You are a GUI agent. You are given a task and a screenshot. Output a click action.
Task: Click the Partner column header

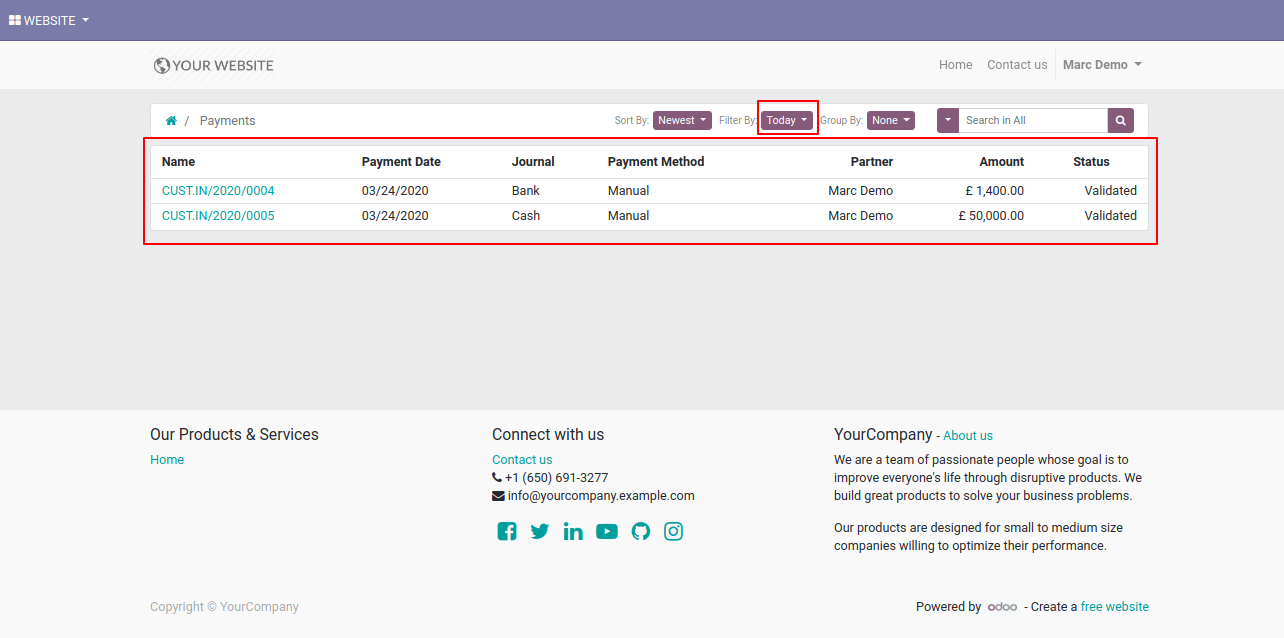(872, 162)
